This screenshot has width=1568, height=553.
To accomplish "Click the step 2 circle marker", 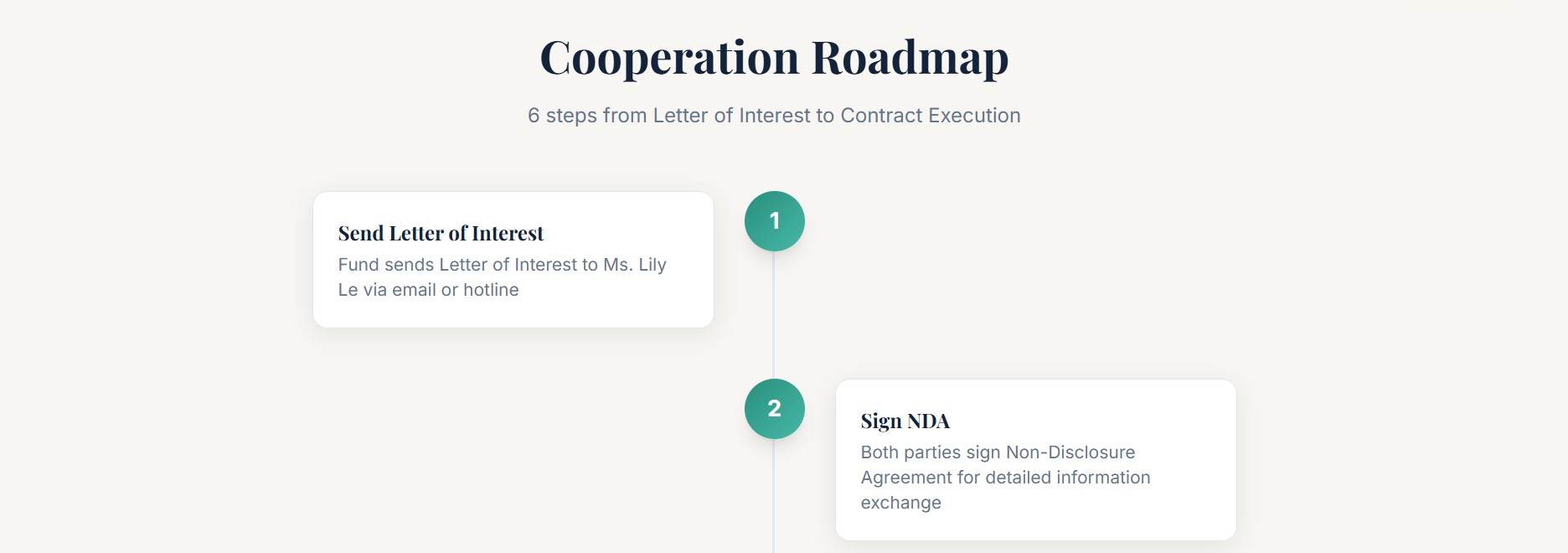I will point(774,409).
